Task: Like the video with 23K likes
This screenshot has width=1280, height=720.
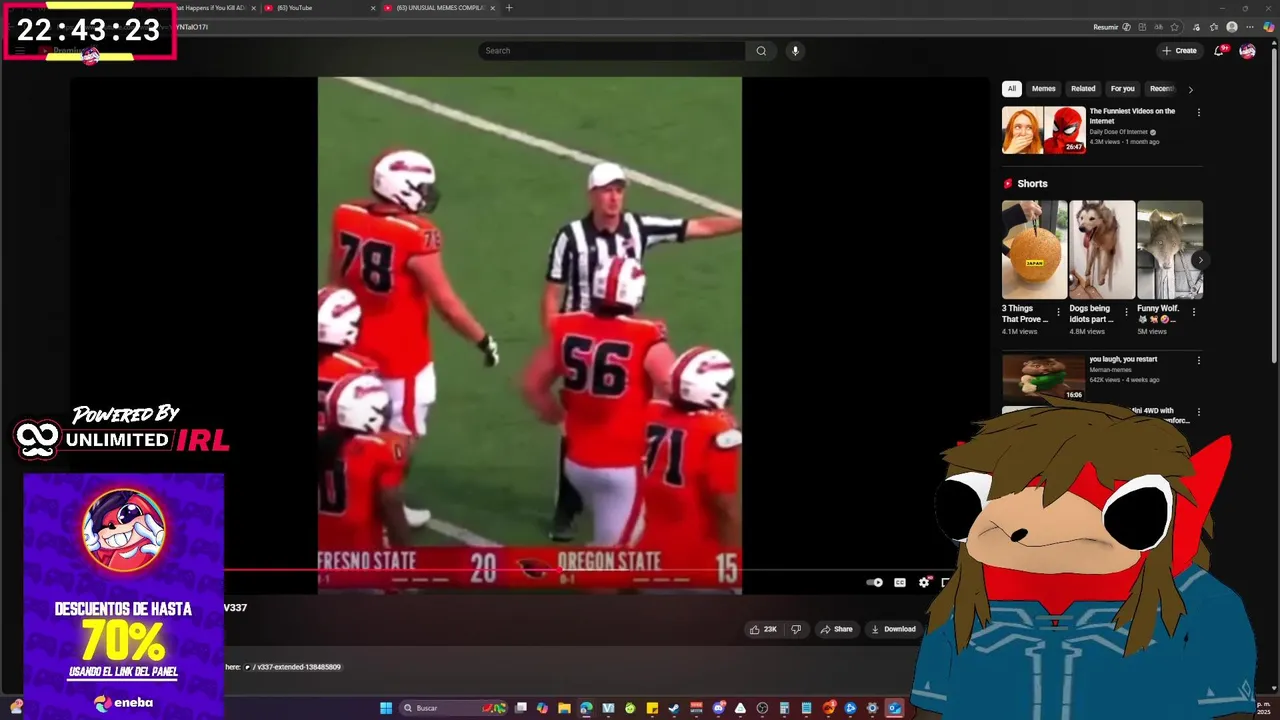Action: click(763, 629)
